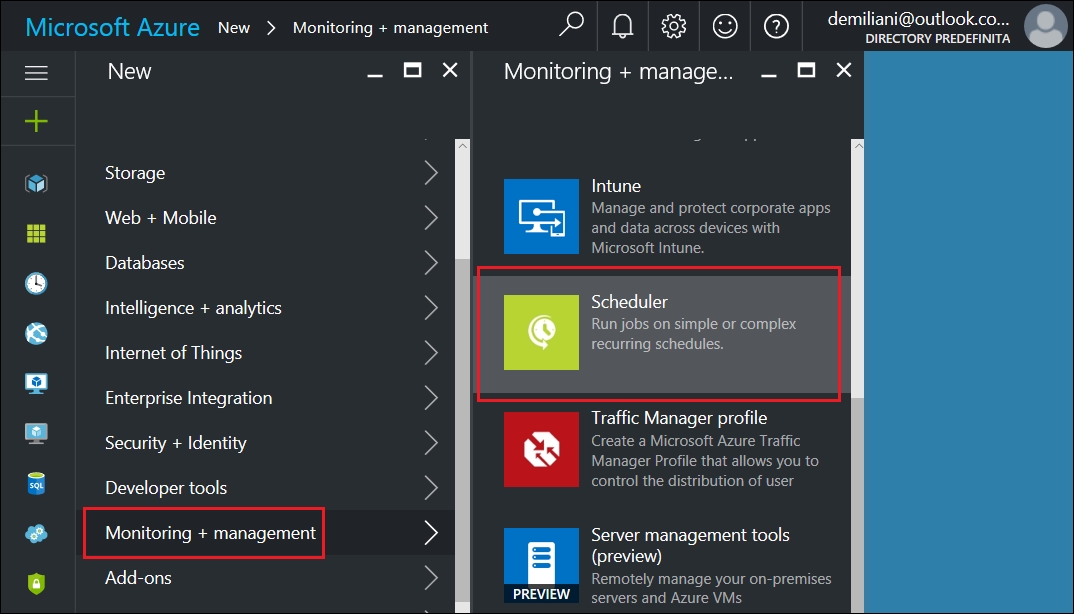Viewport: 1074px width, 614px height.
Task: Open SQL databases icon in sidebar
Action: (x=36, y=484)
